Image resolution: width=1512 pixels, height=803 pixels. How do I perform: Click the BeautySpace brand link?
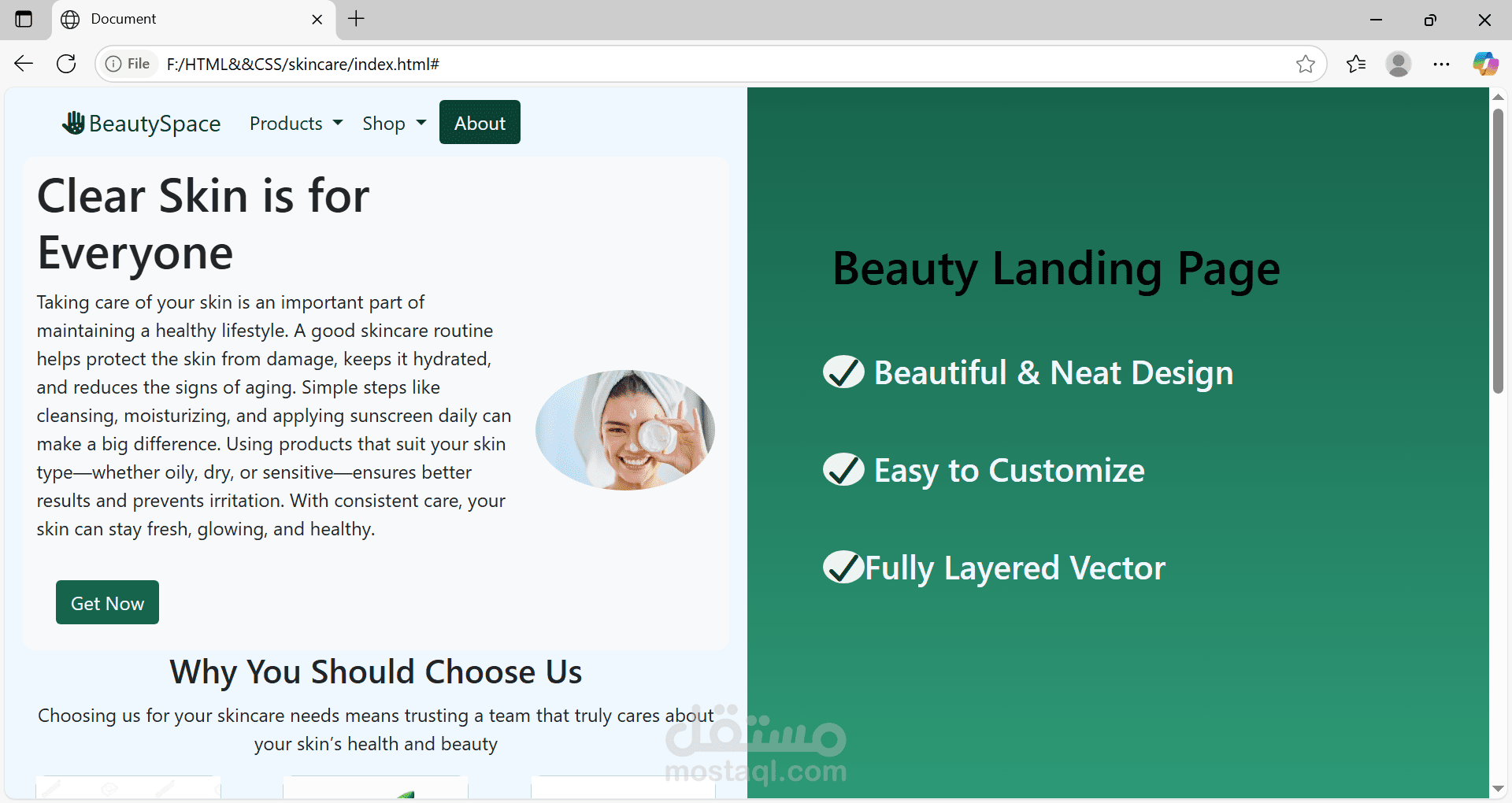click(x=142, y=124)
